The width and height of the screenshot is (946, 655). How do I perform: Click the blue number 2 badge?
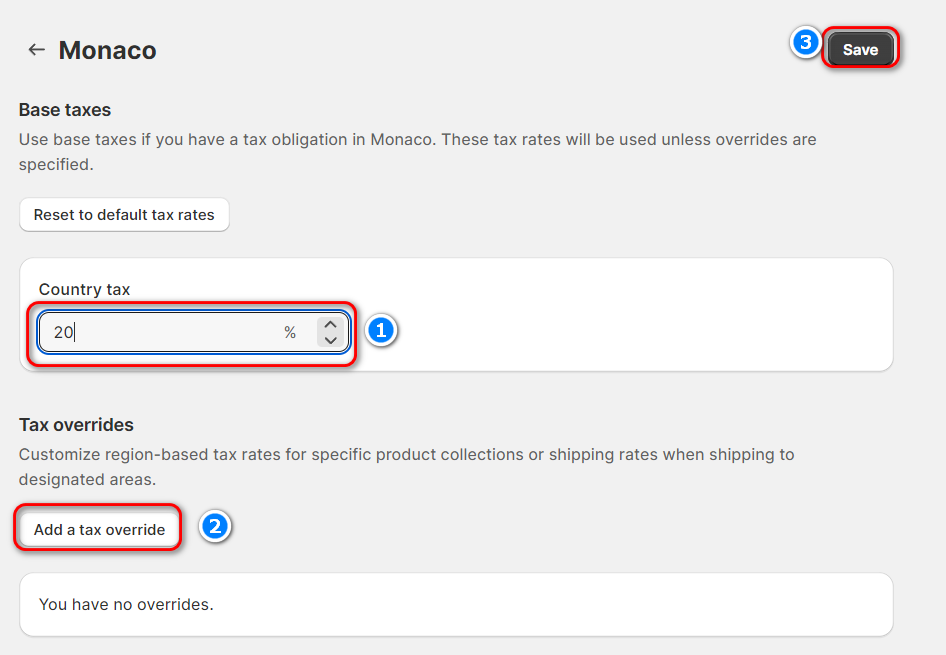[215, 527]
